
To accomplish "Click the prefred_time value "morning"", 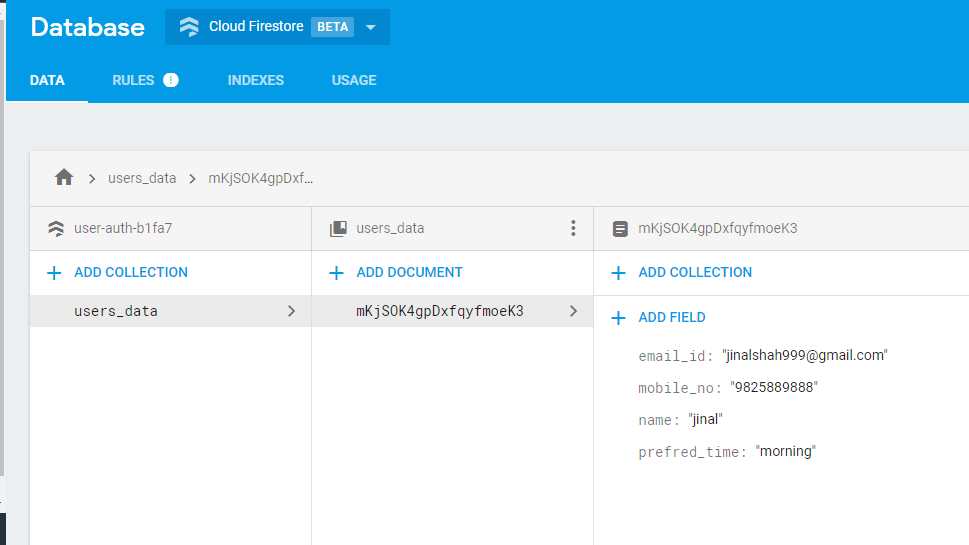I will (785, 451).
